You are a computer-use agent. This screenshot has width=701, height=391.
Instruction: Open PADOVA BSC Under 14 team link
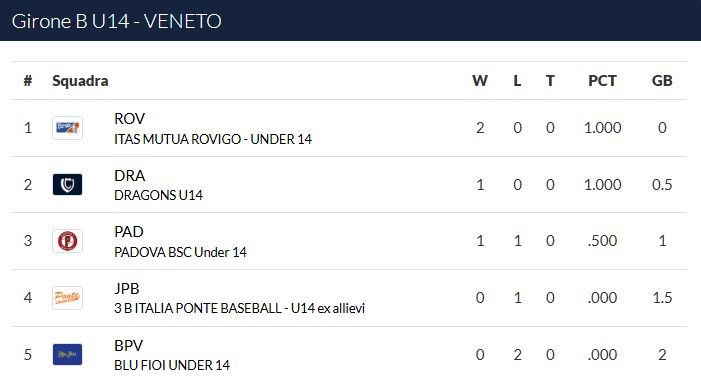180,252
